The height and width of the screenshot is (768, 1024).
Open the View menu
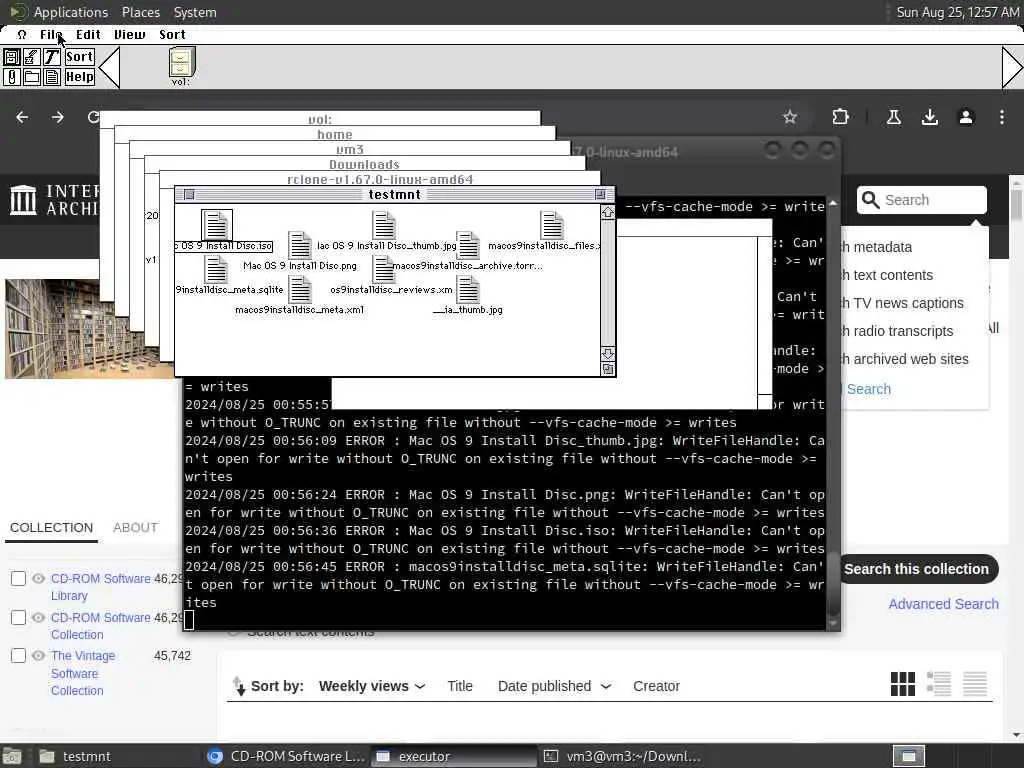[129, 35]
